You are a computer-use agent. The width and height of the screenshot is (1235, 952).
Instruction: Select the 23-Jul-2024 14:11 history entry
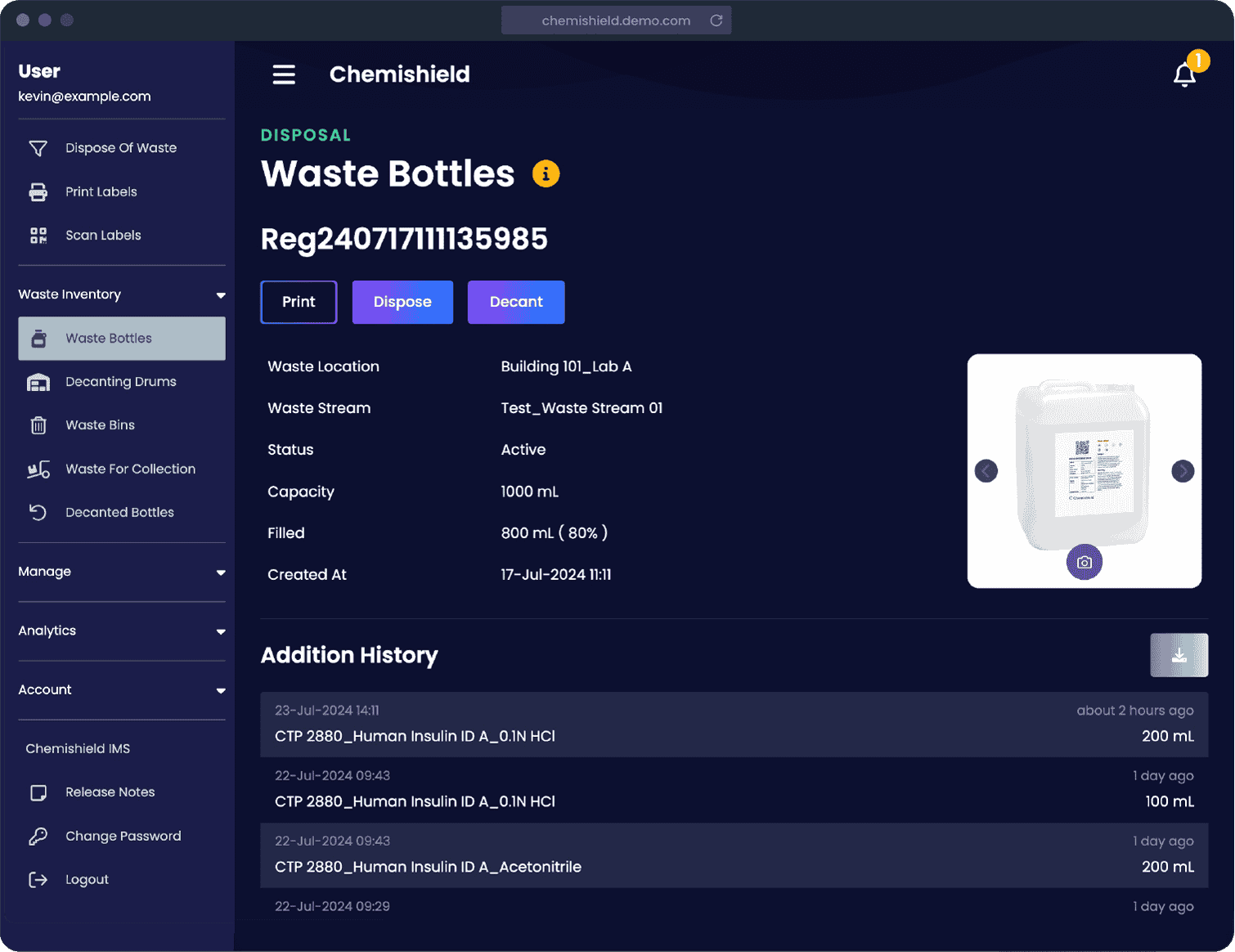[x=734, y=725]
